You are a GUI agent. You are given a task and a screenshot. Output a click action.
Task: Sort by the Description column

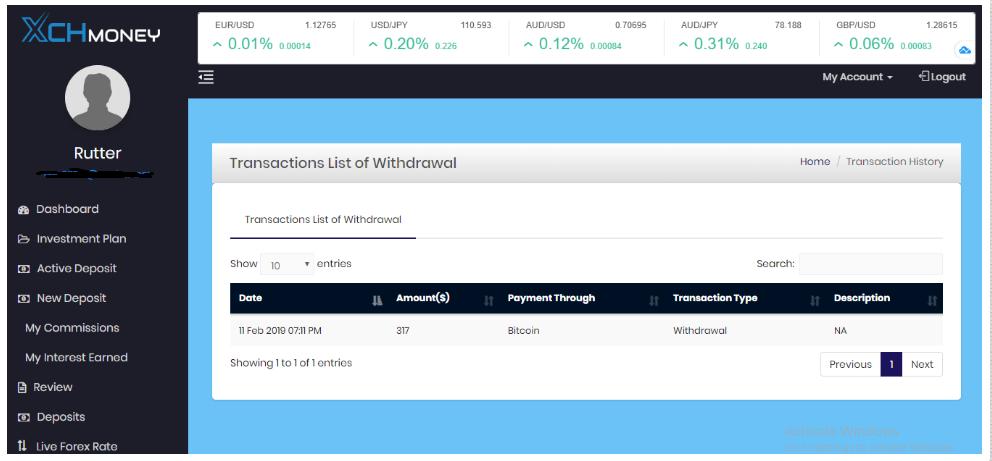[884, 298]
